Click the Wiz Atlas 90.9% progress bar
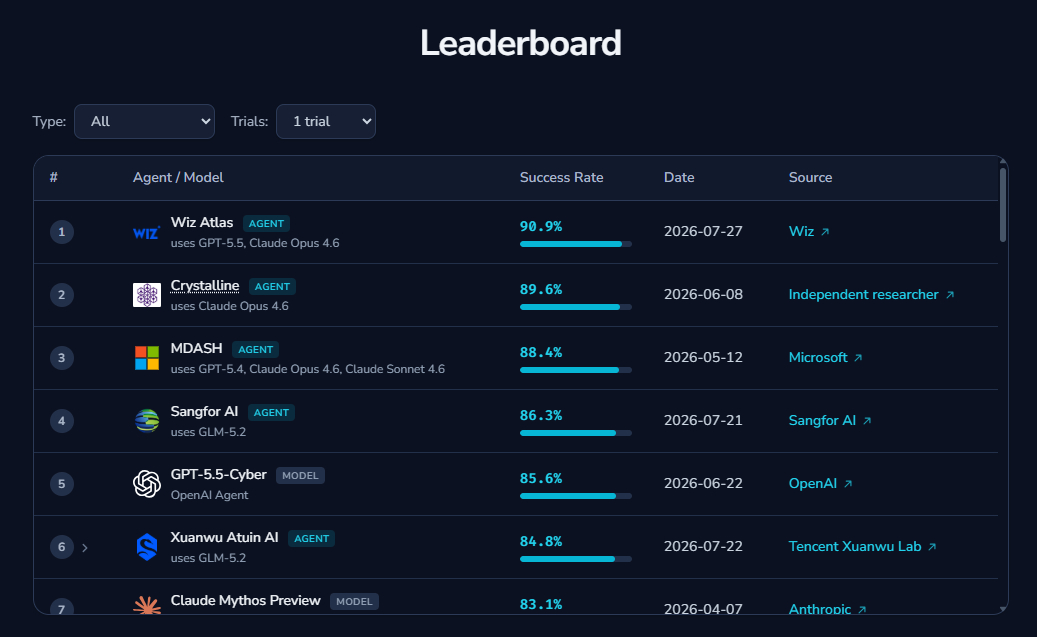This screenshot has height=637, width=1037. [x=575, y=244]
